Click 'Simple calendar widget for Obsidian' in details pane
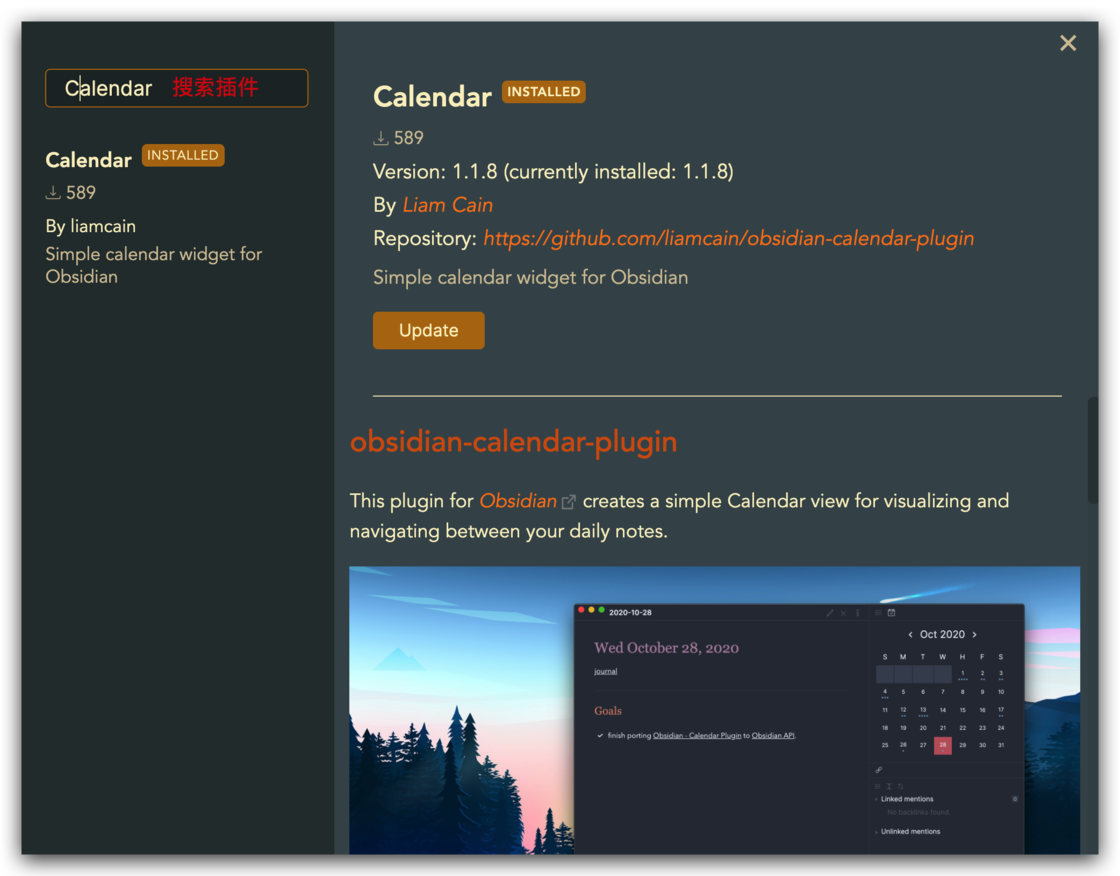1120x876 pixels. (x=531, y=277)
